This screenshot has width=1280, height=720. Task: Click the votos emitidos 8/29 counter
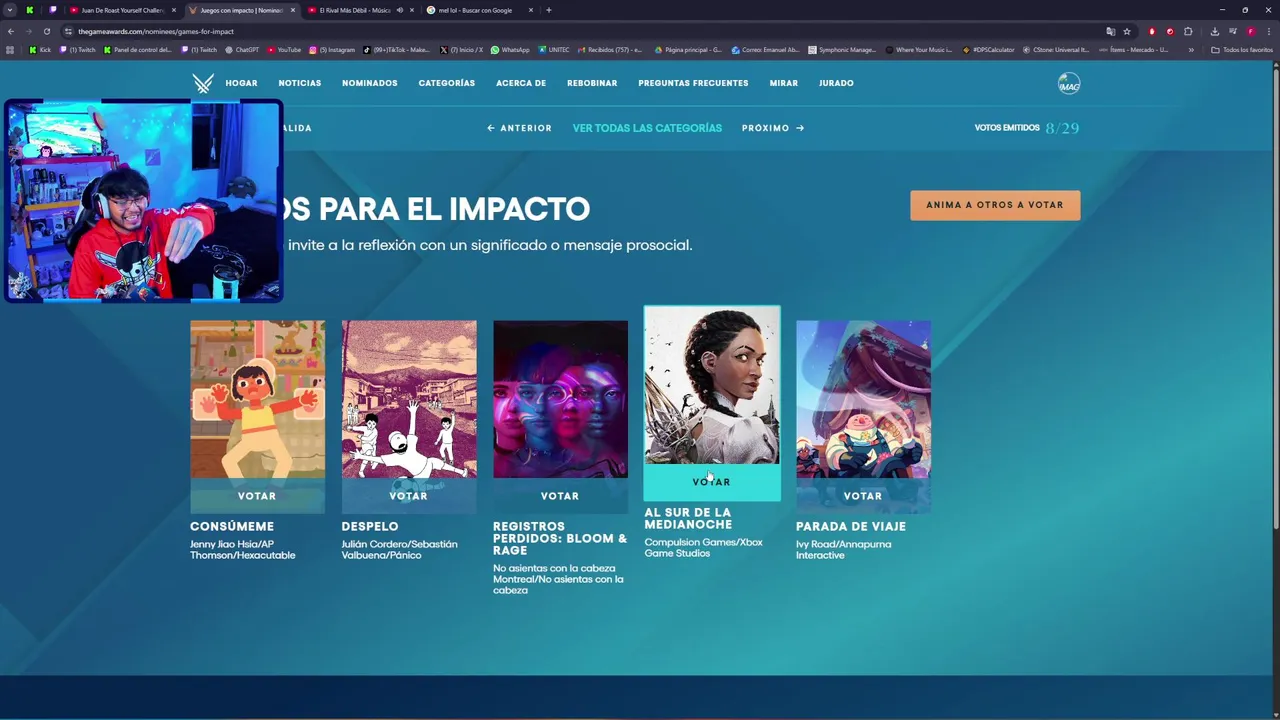[x=1027, y=128]
